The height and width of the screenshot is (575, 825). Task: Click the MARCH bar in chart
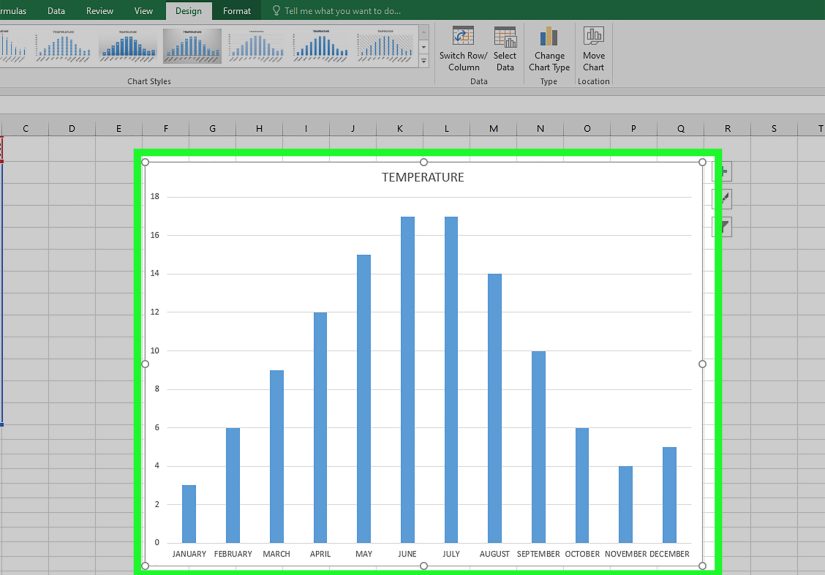[277, 456]
